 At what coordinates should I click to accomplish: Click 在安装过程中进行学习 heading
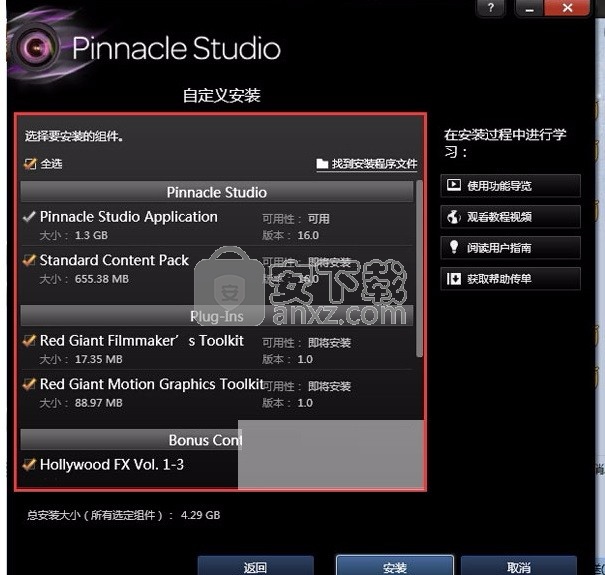[x=505, y=143]
